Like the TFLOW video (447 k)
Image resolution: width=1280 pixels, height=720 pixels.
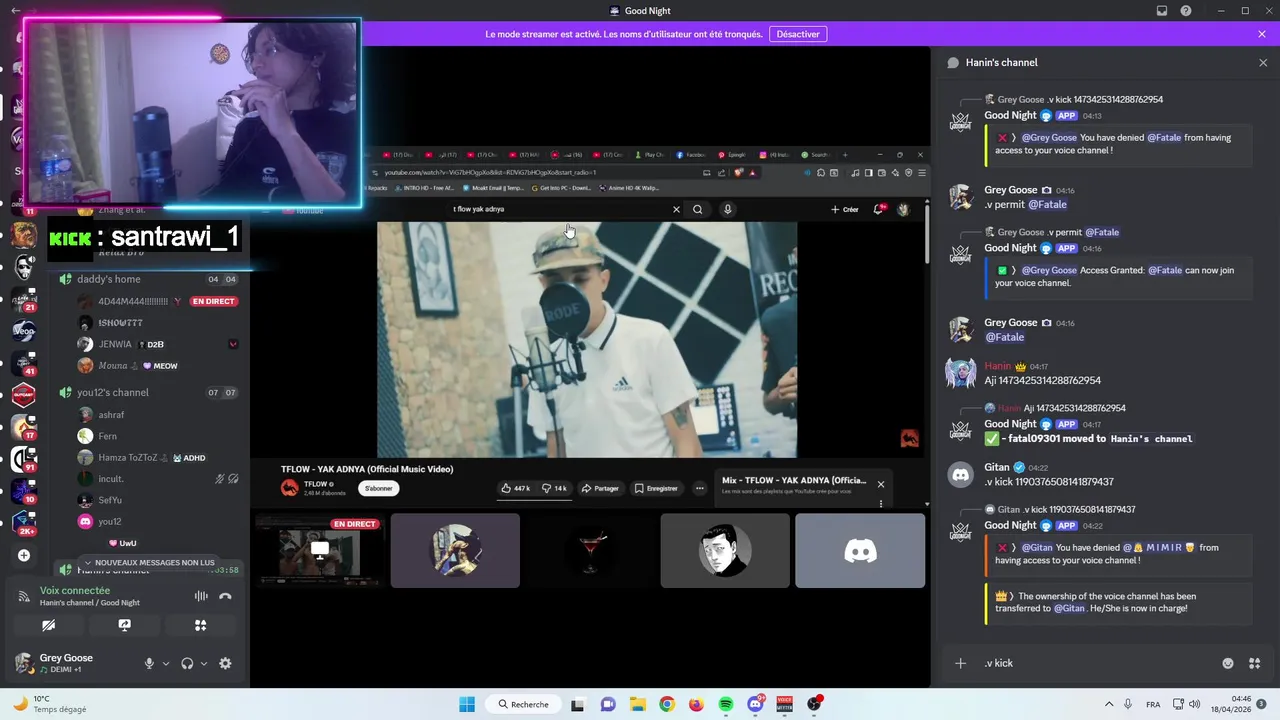(x=516, y=488)
